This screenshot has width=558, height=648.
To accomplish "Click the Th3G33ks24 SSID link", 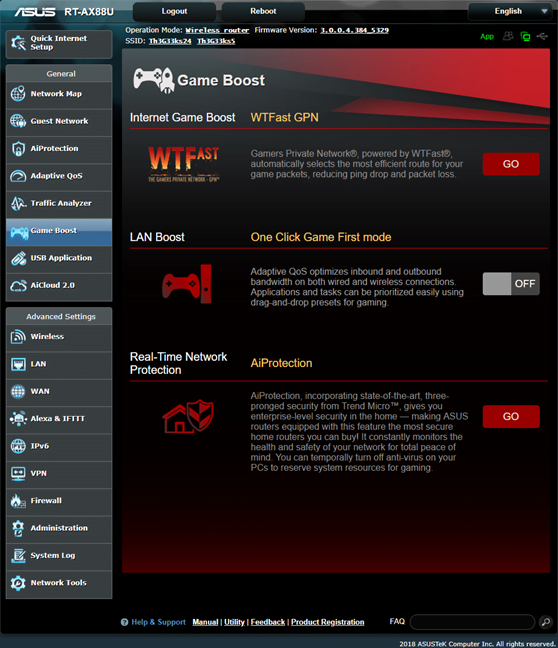I will click(x=170, y=41).
